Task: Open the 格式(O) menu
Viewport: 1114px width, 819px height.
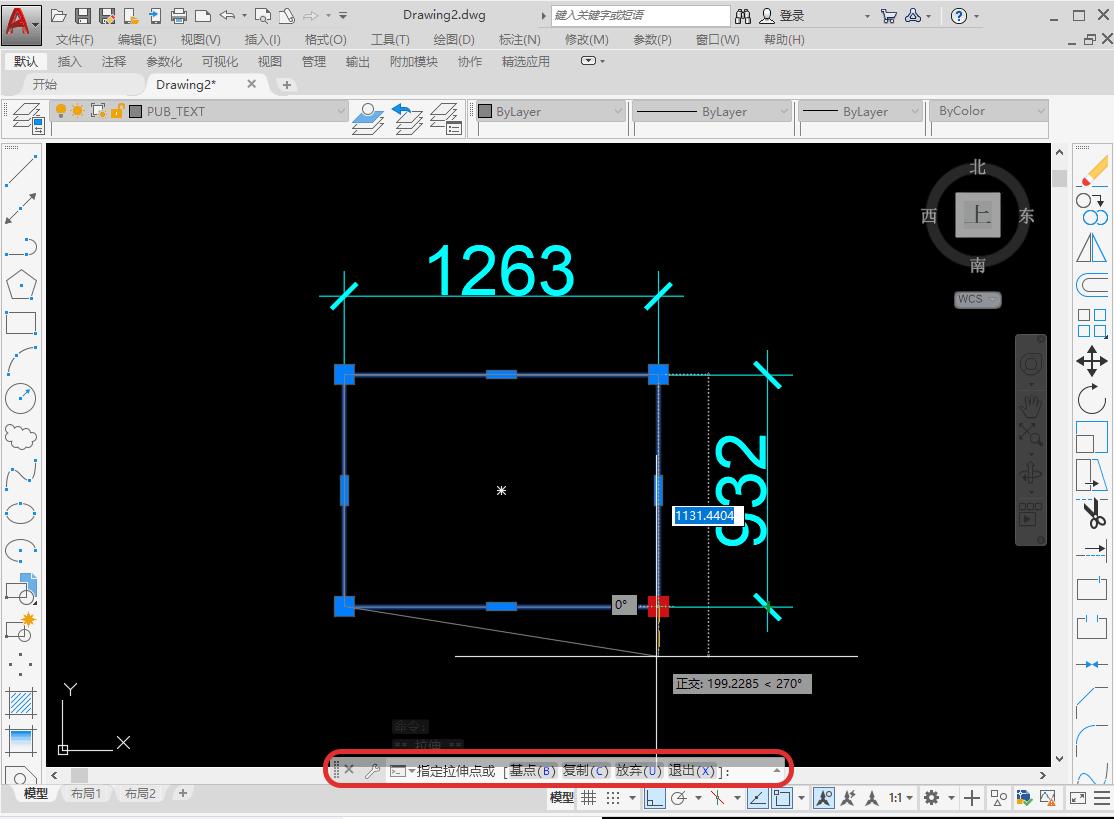Action: (x=325, y=39)
